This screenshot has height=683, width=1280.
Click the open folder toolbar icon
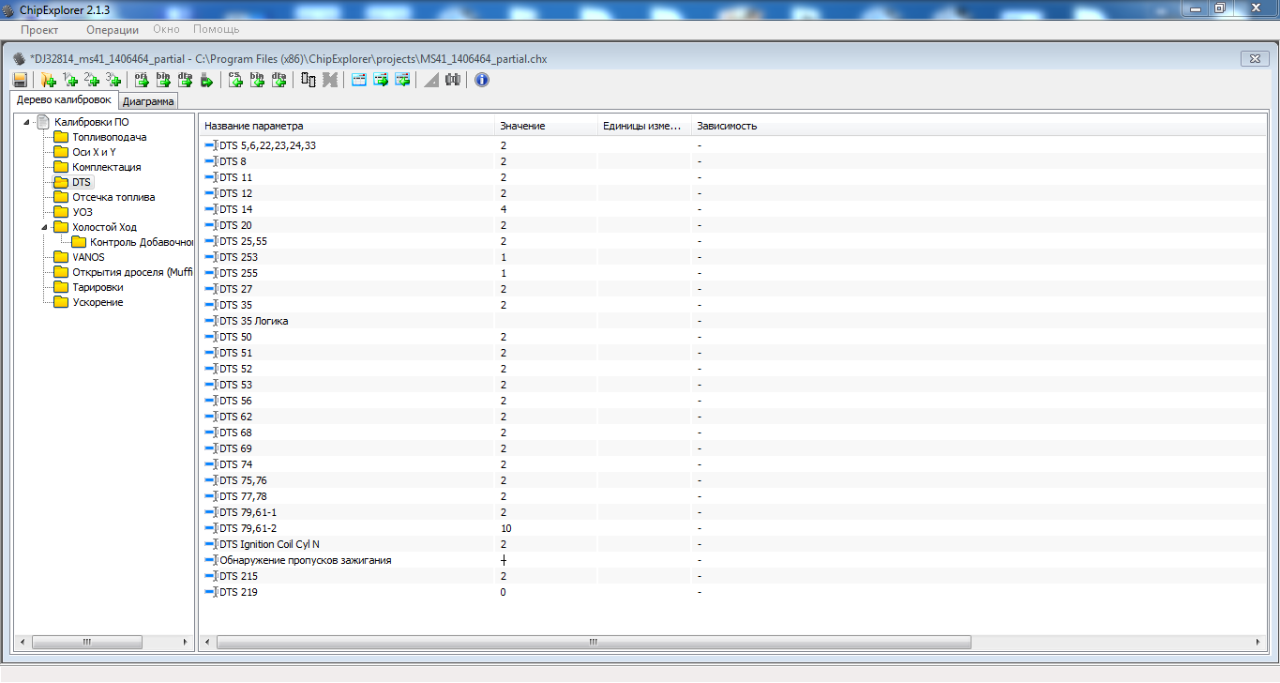tap(47, 80)
